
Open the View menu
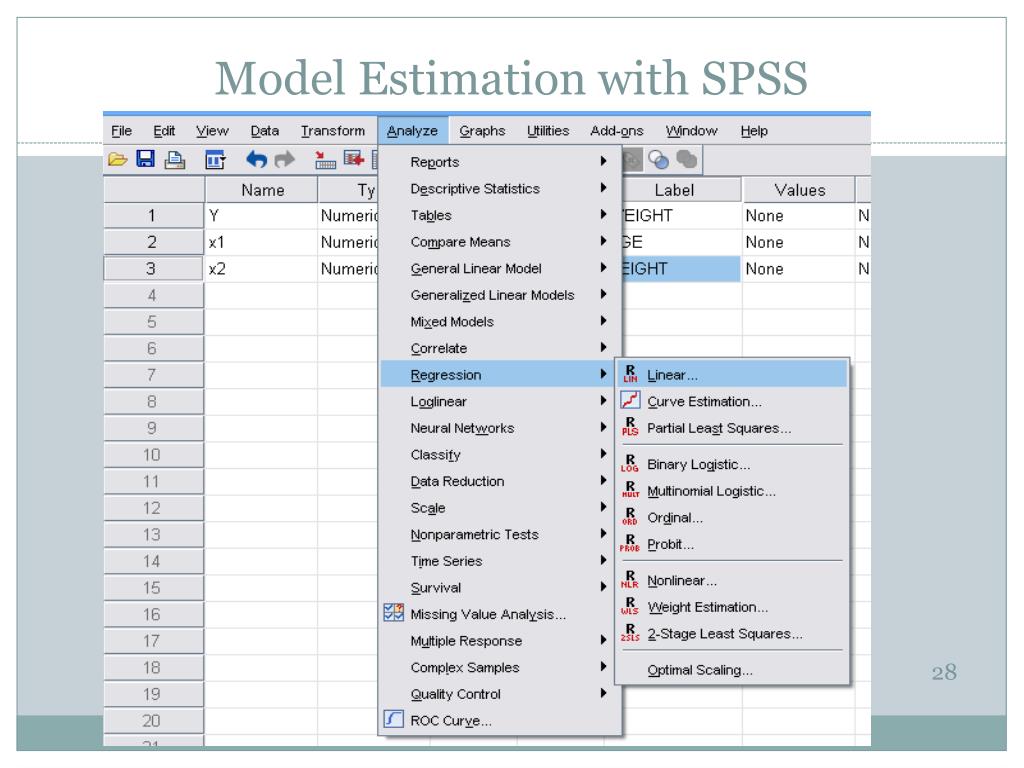point(212,131)
